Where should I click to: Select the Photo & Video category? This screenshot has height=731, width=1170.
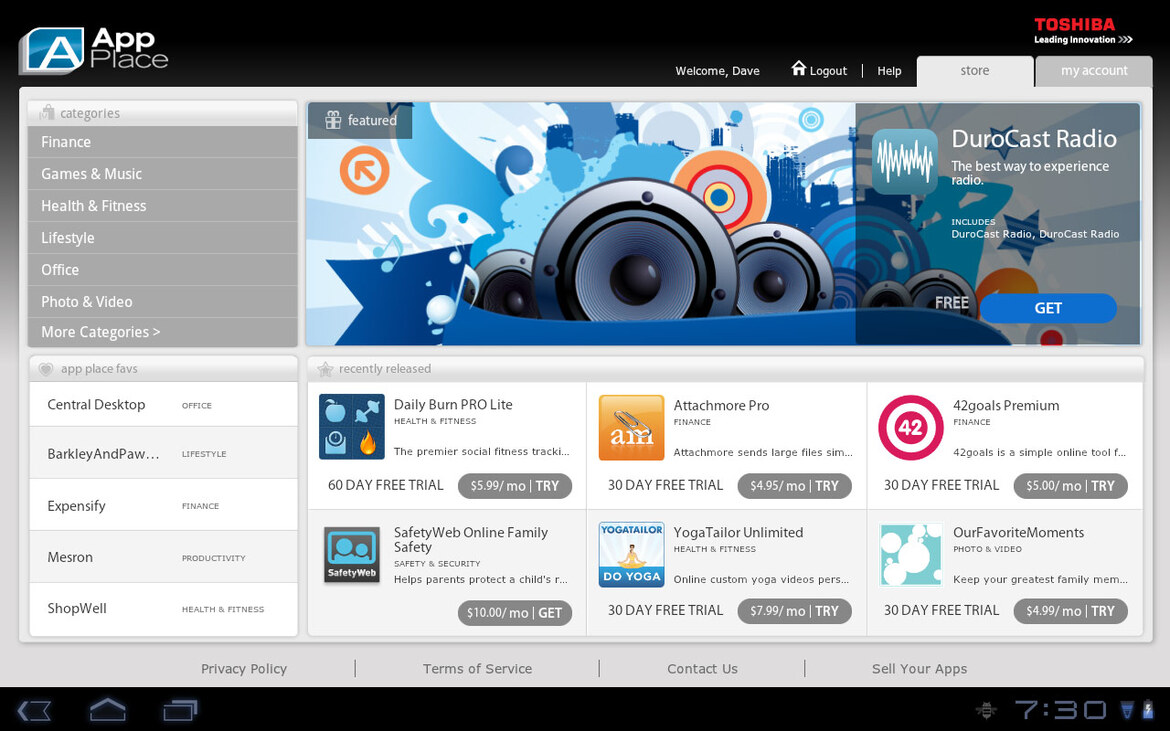[x=163, y=302]
